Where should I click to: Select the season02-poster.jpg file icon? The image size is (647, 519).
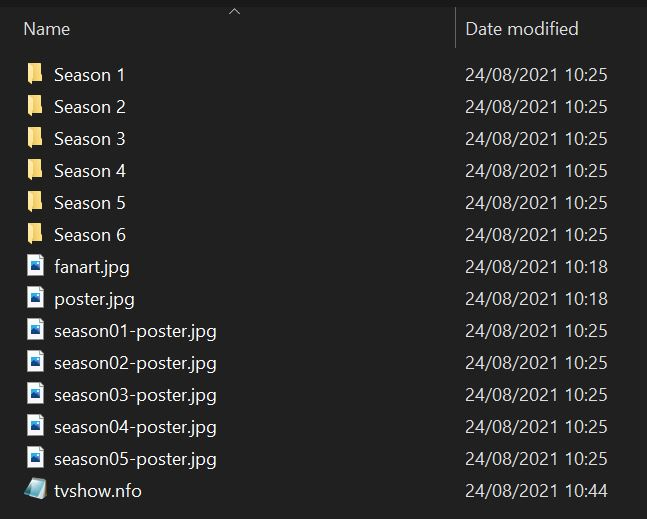click(35, 363)
